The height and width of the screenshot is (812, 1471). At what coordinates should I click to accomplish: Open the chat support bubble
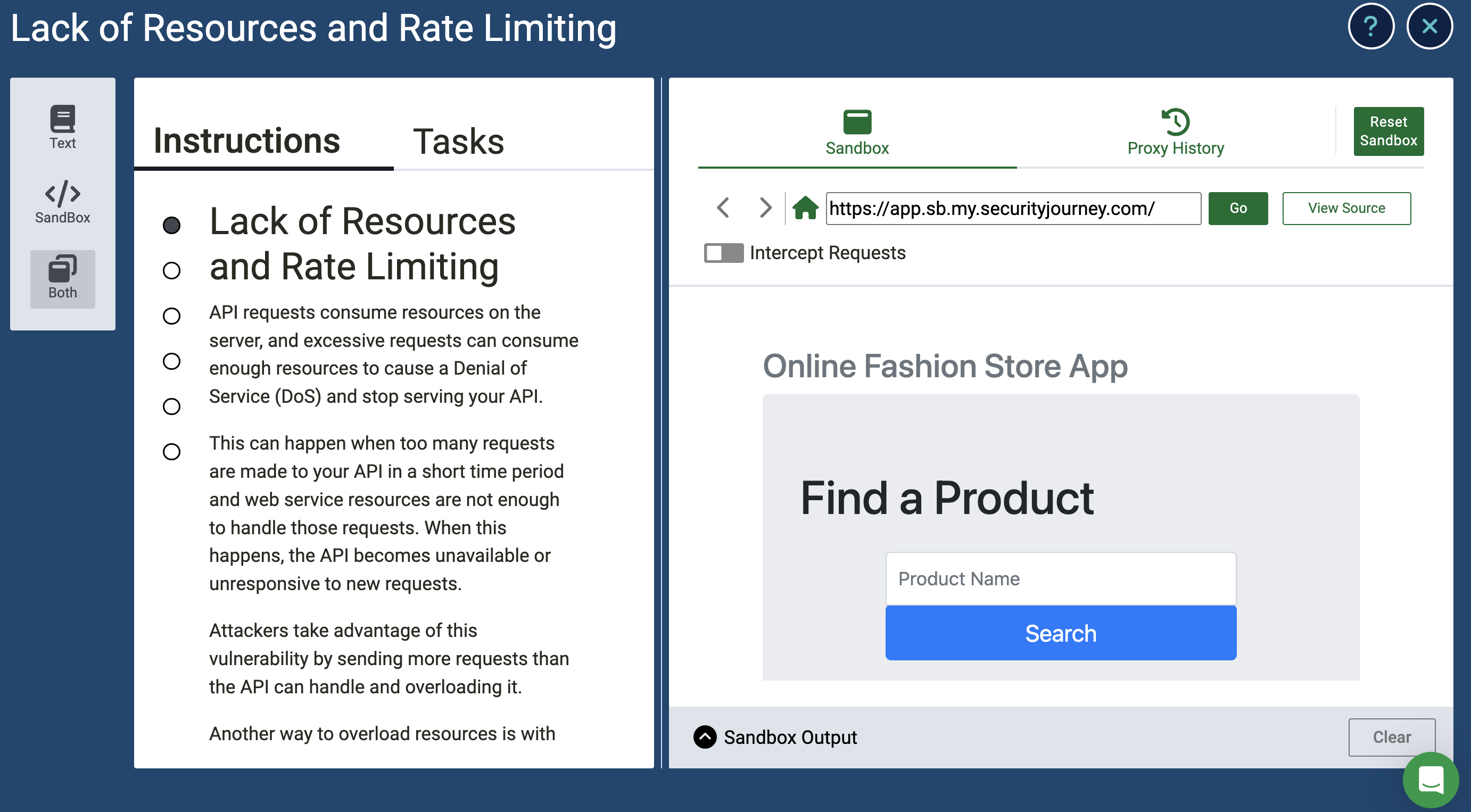[1431, 780]
